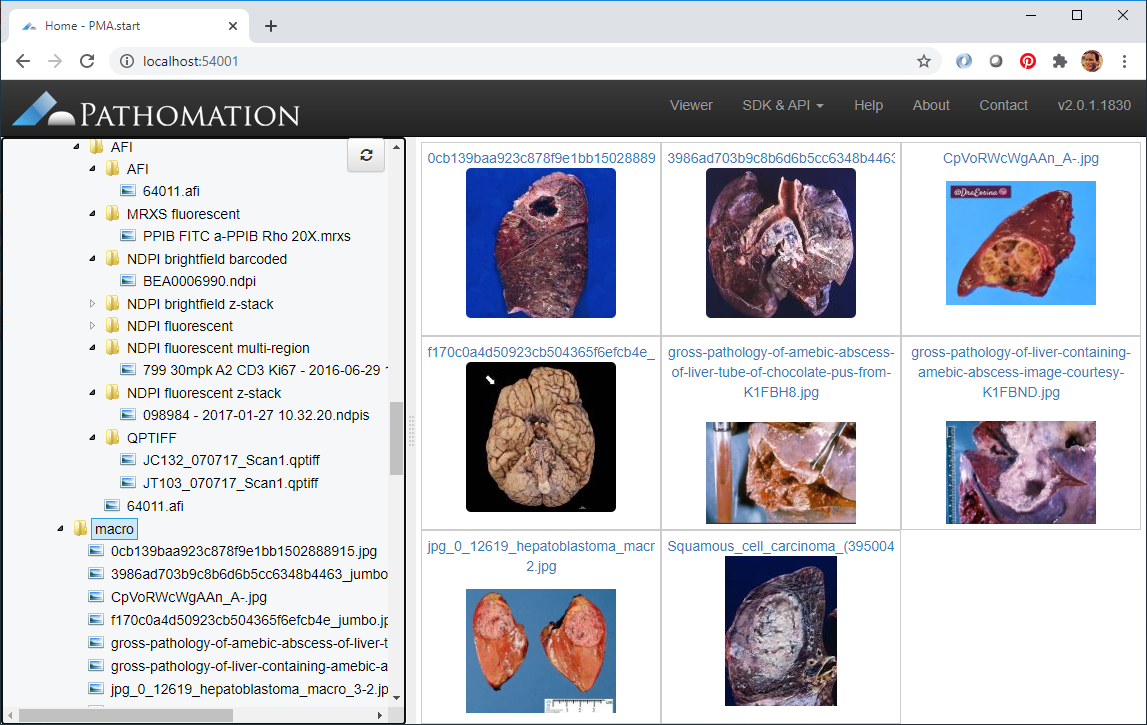Open the SDK & API dropdown
1147x725 pixels.
pos(783,105)
